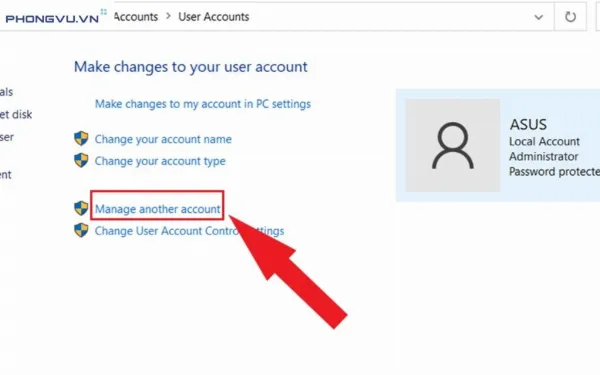
Task: Click shield icon beside Change your account type
Action: [x=81, y=160]
